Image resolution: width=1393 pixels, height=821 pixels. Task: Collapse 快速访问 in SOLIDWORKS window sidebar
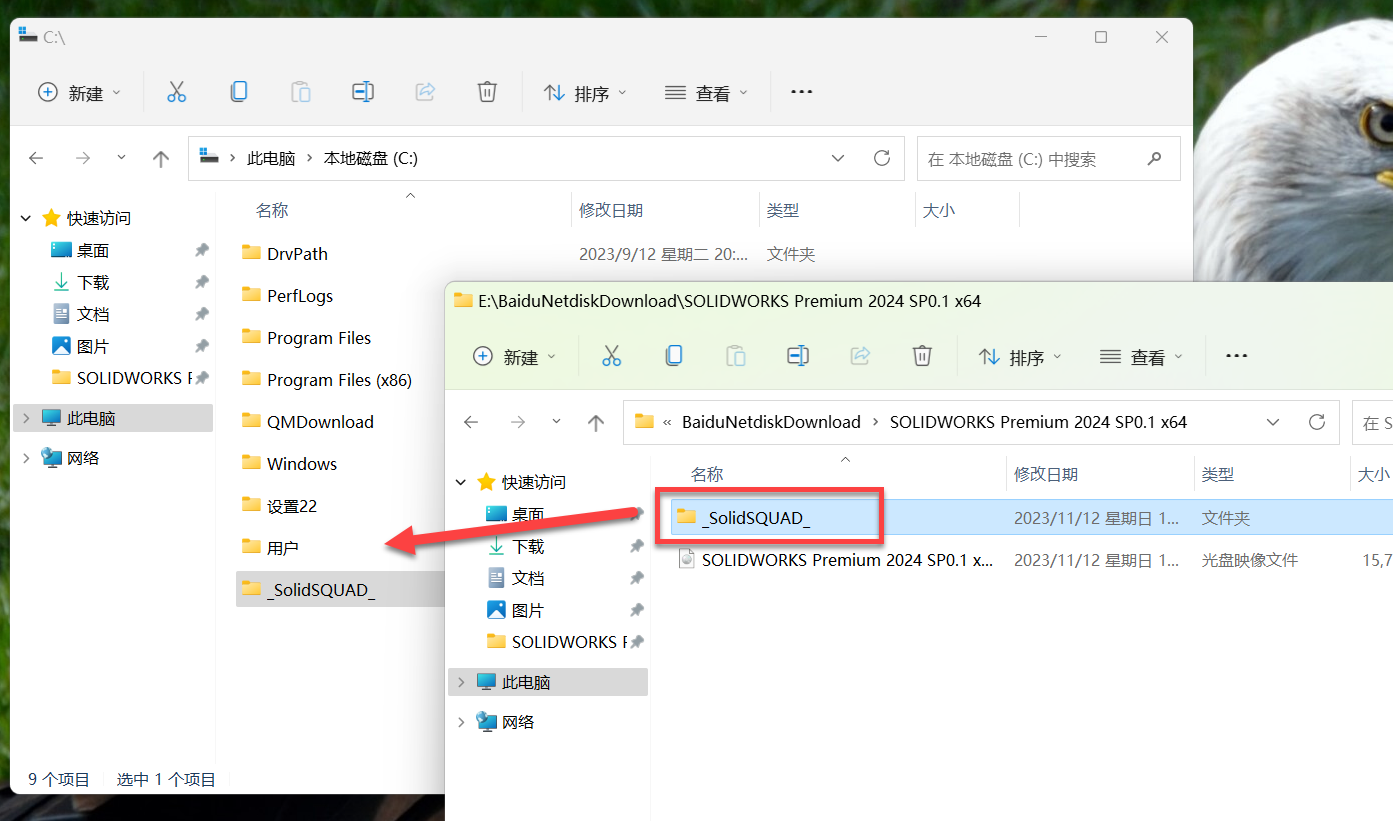[461, 482]
